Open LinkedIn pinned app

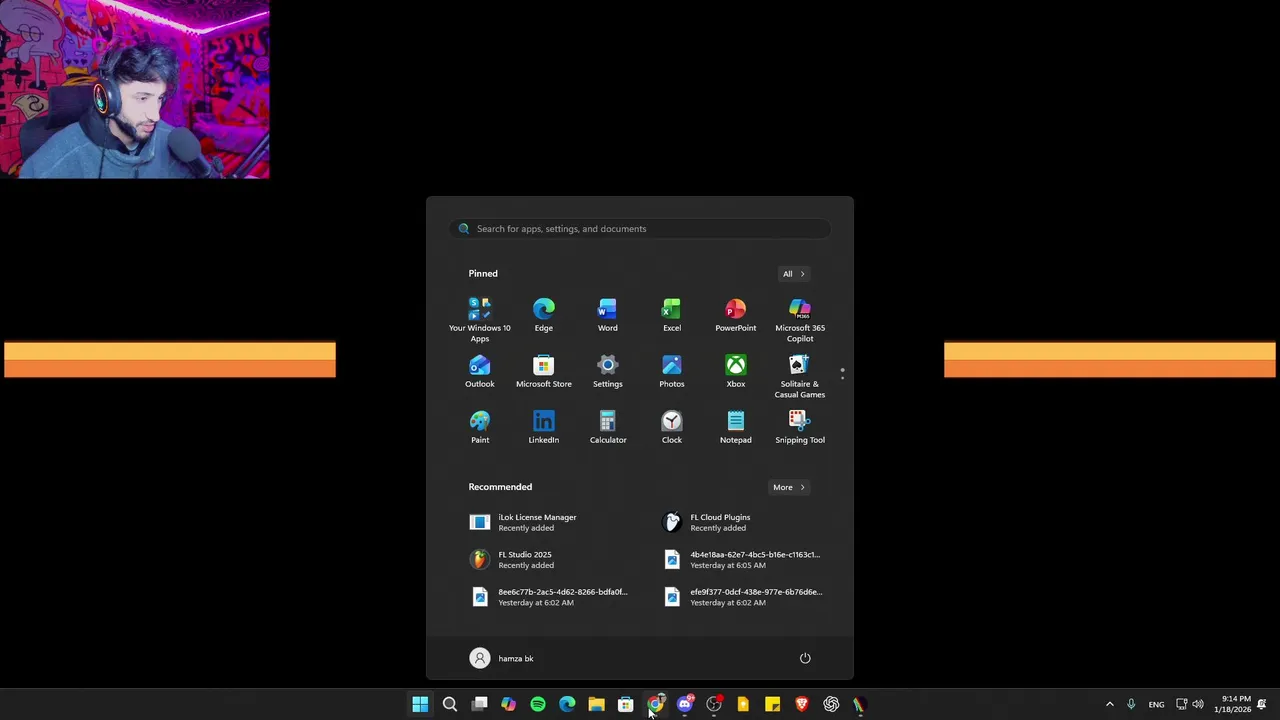[543, 427]
